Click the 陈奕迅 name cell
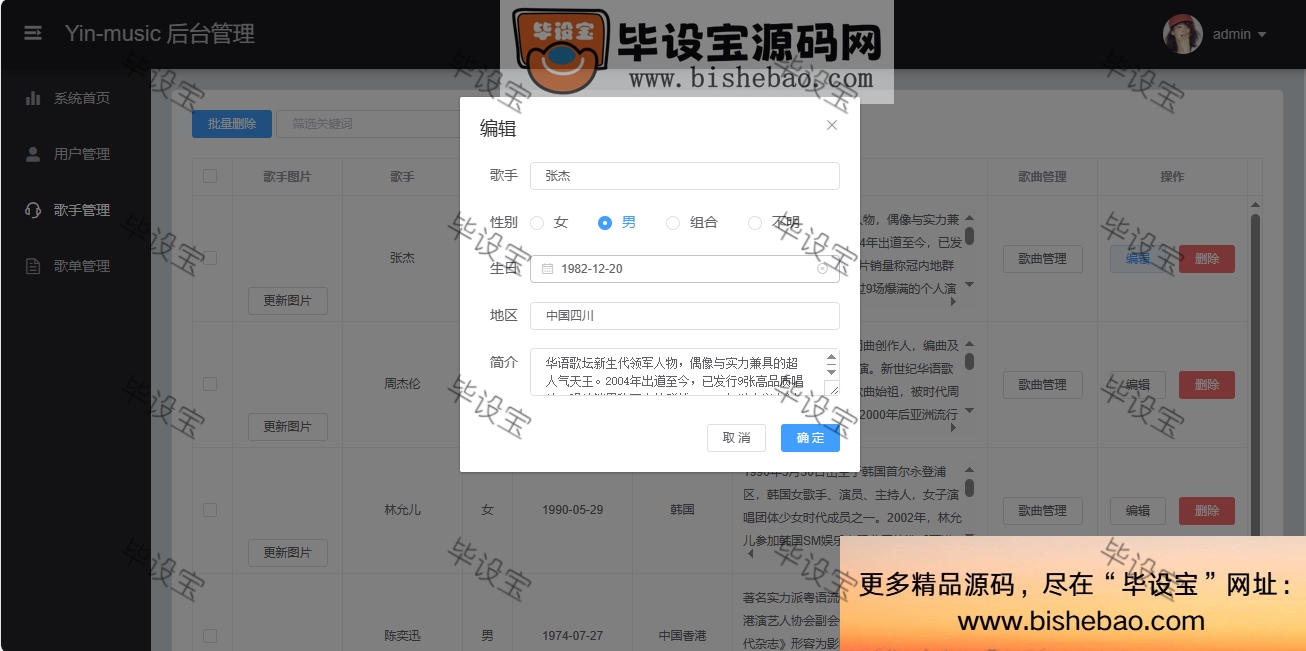Screen dimensions: 1306x651 pyautogui.click(x=402, y=635)
